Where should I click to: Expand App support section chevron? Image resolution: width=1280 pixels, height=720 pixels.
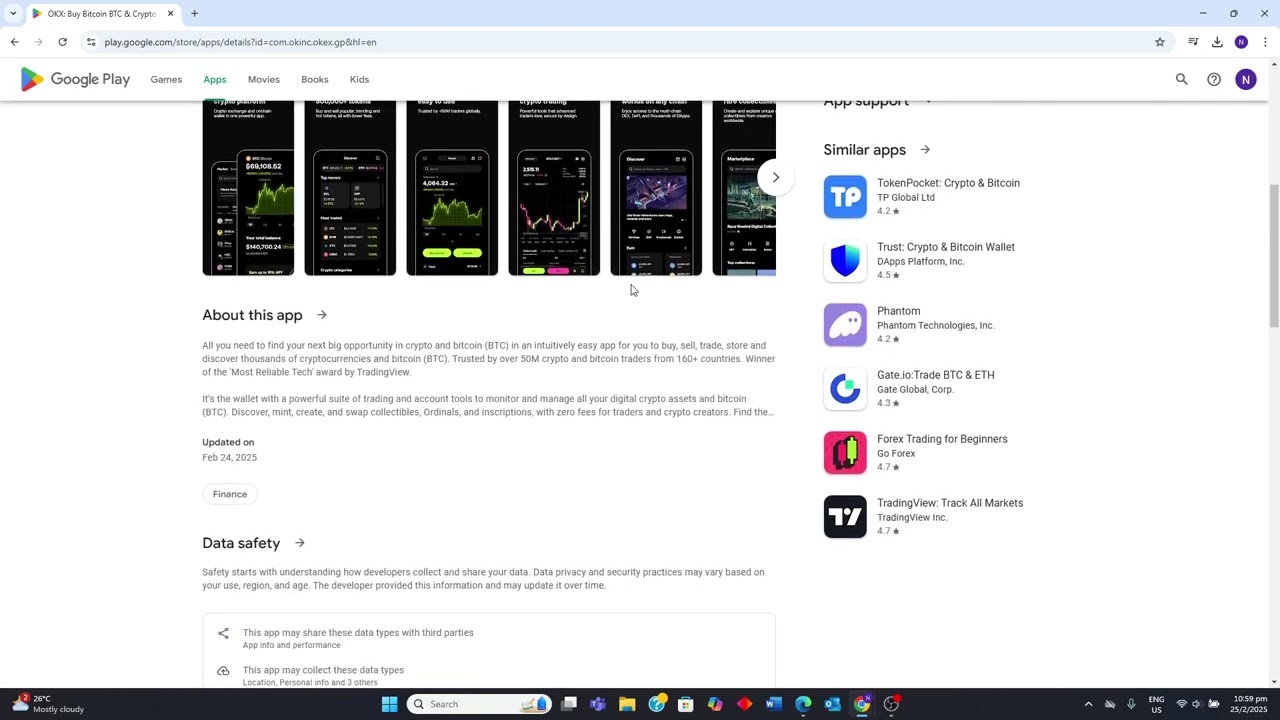click(x=928, y=101)
